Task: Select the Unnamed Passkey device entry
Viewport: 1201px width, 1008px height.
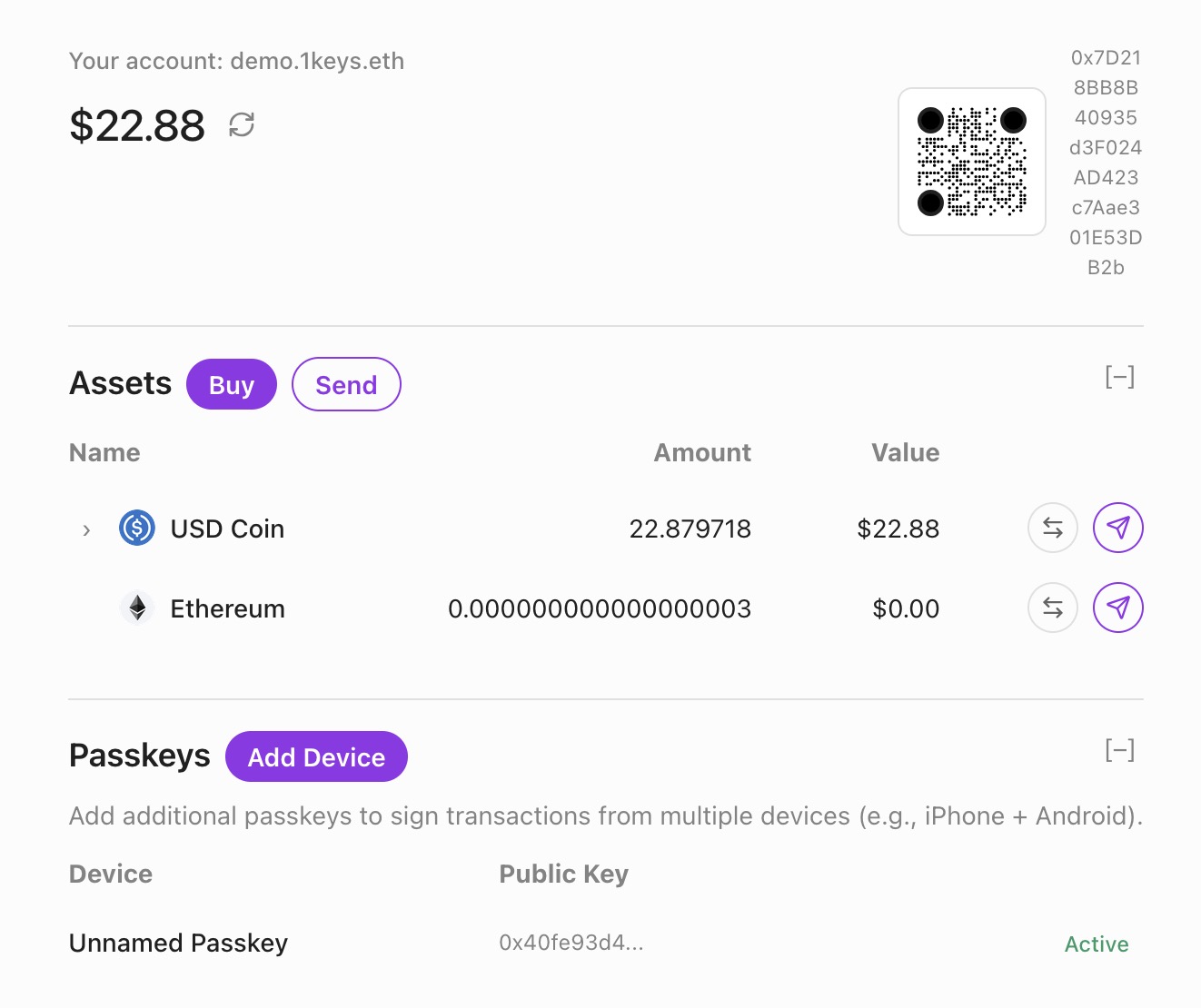Action: [178, 943]
